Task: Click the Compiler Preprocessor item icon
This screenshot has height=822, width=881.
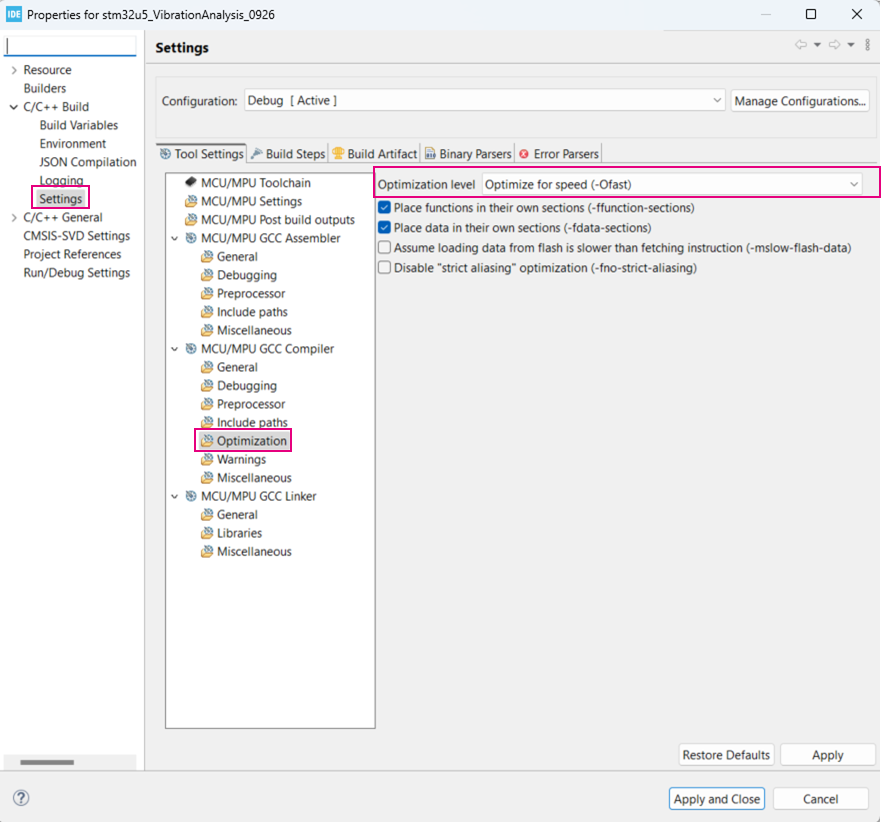Action: (x=207, y=404)
